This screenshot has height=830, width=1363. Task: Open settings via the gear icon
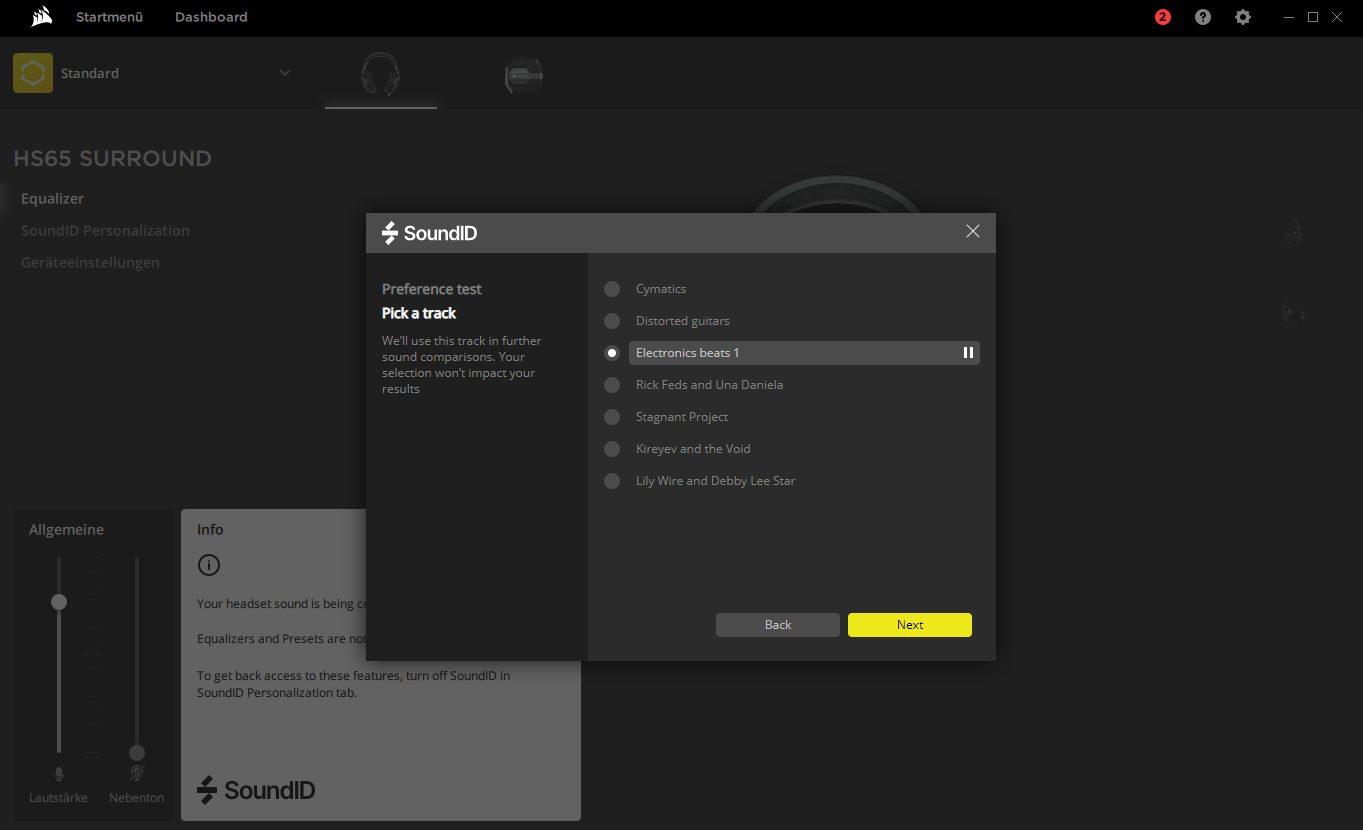click(x=1243, y=17)
